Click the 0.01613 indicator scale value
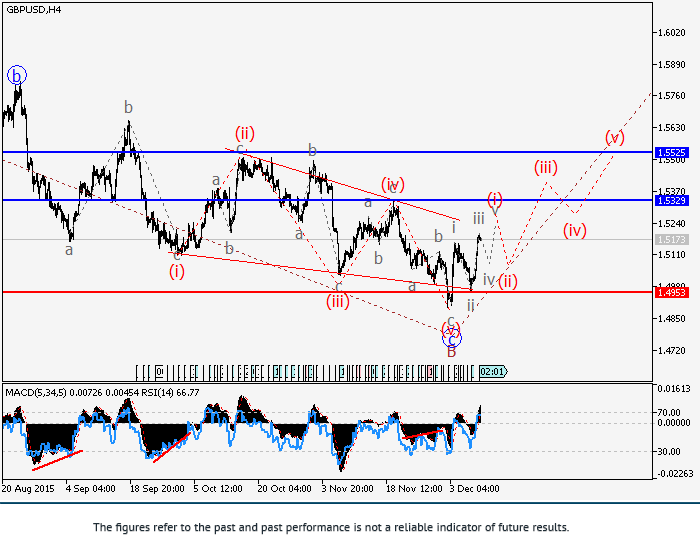The image size is (700, 552). [x=674, y=389]
